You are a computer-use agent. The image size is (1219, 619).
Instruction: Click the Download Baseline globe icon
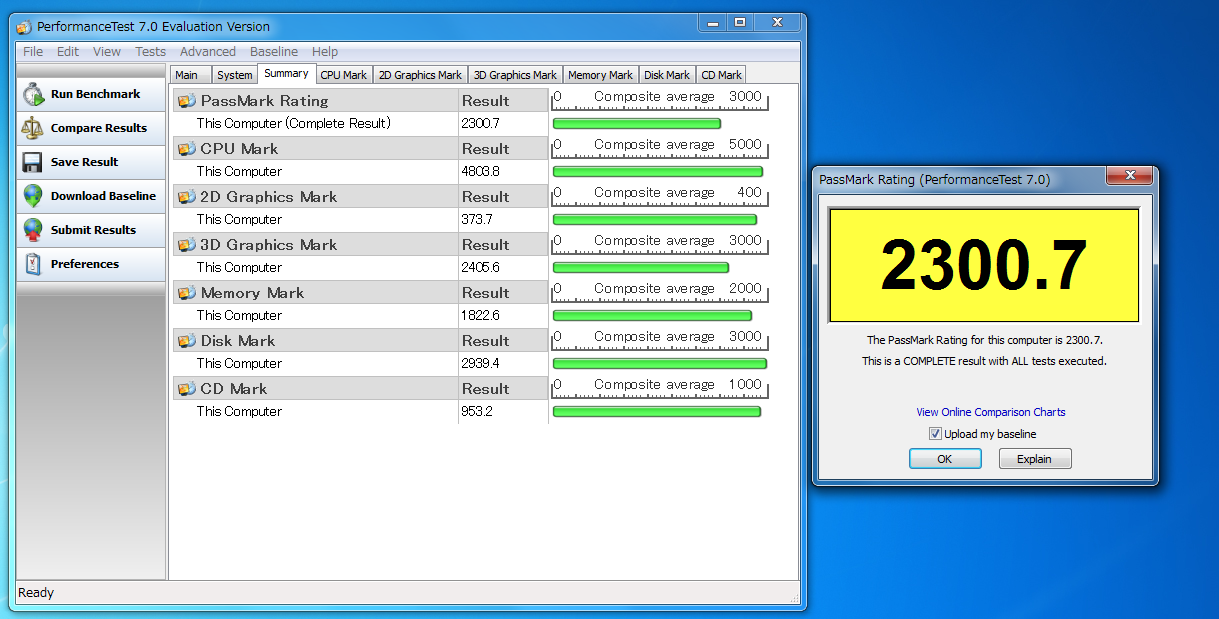click(x=33, y=196)
